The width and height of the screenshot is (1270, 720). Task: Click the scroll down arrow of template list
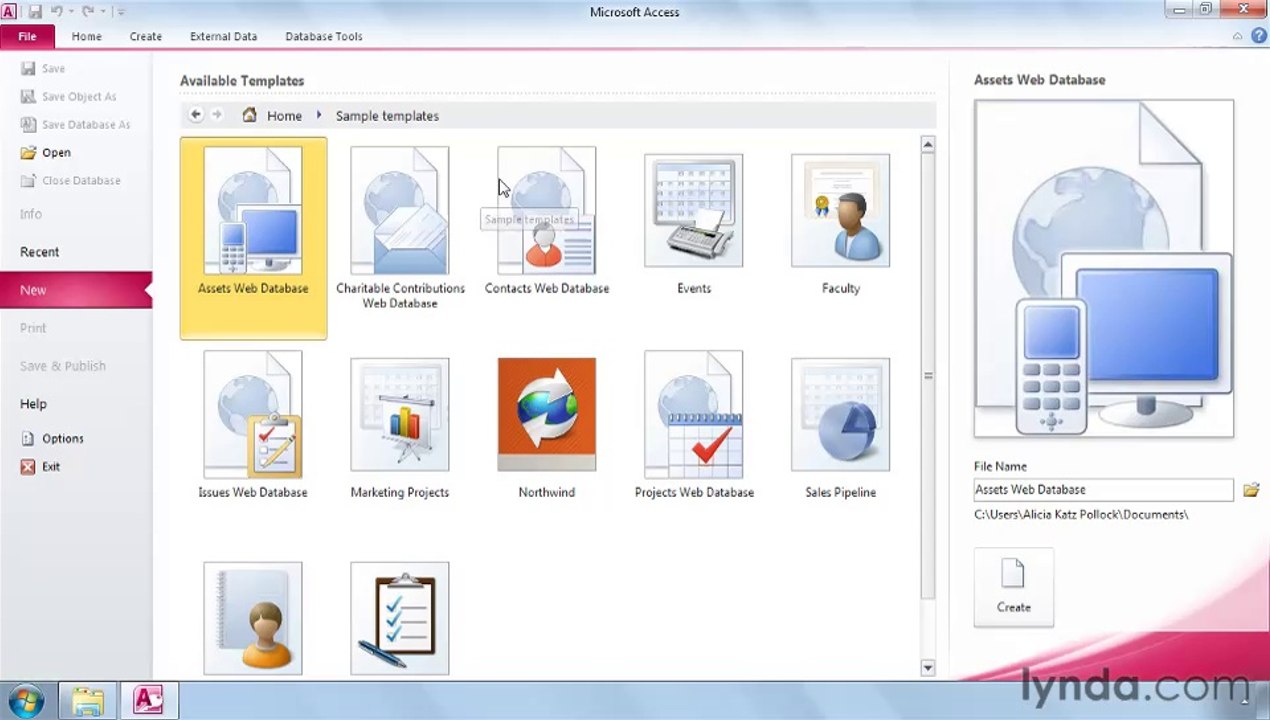tap(928, 668)
